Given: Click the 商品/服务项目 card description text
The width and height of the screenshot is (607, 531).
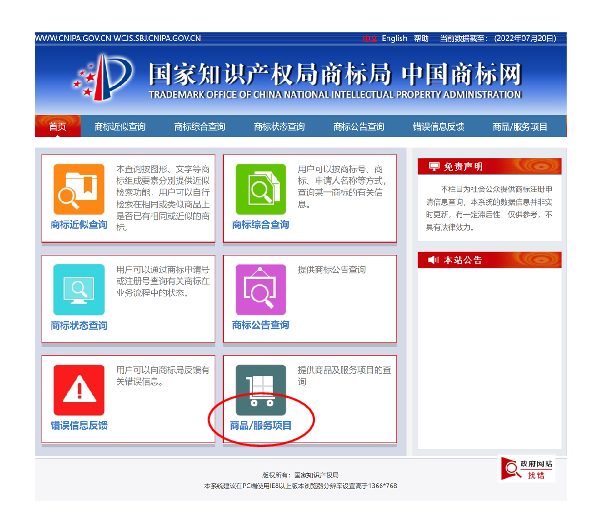Looking at the screenshot, I should [x=344, y=376].
